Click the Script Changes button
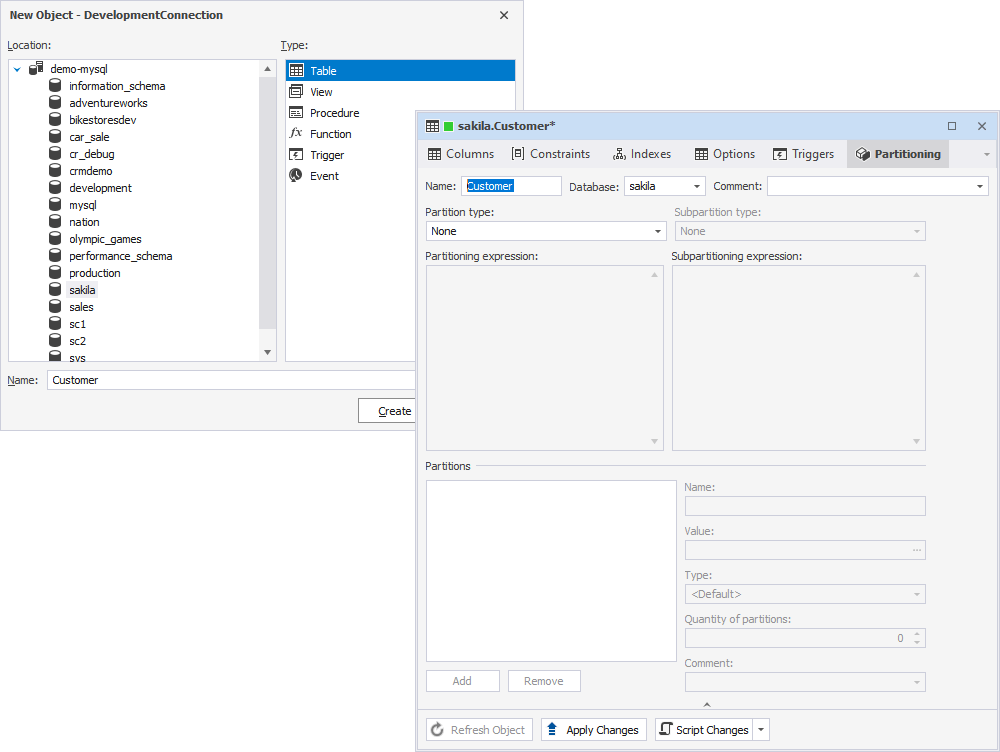 tap(704, 729)
